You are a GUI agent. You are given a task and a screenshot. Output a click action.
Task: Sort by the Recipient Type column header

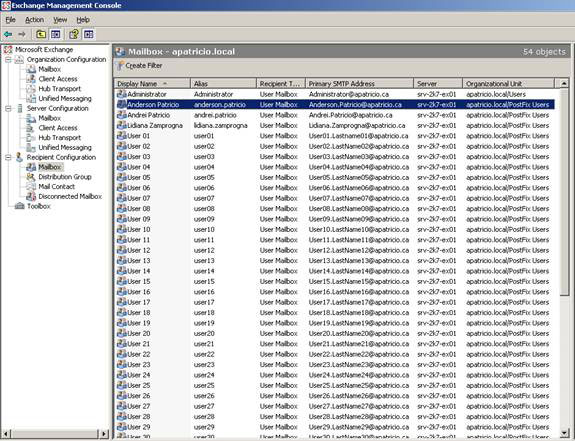[281, 84]
